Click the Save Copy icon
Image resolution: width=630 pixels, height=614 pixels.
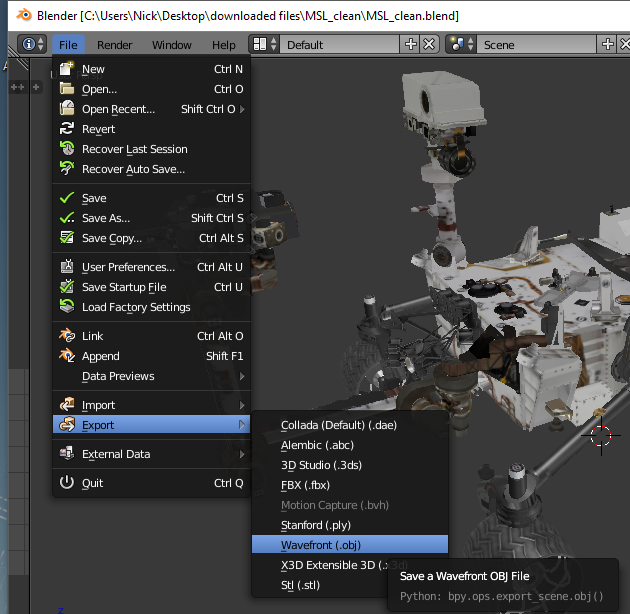pos(67,237)
